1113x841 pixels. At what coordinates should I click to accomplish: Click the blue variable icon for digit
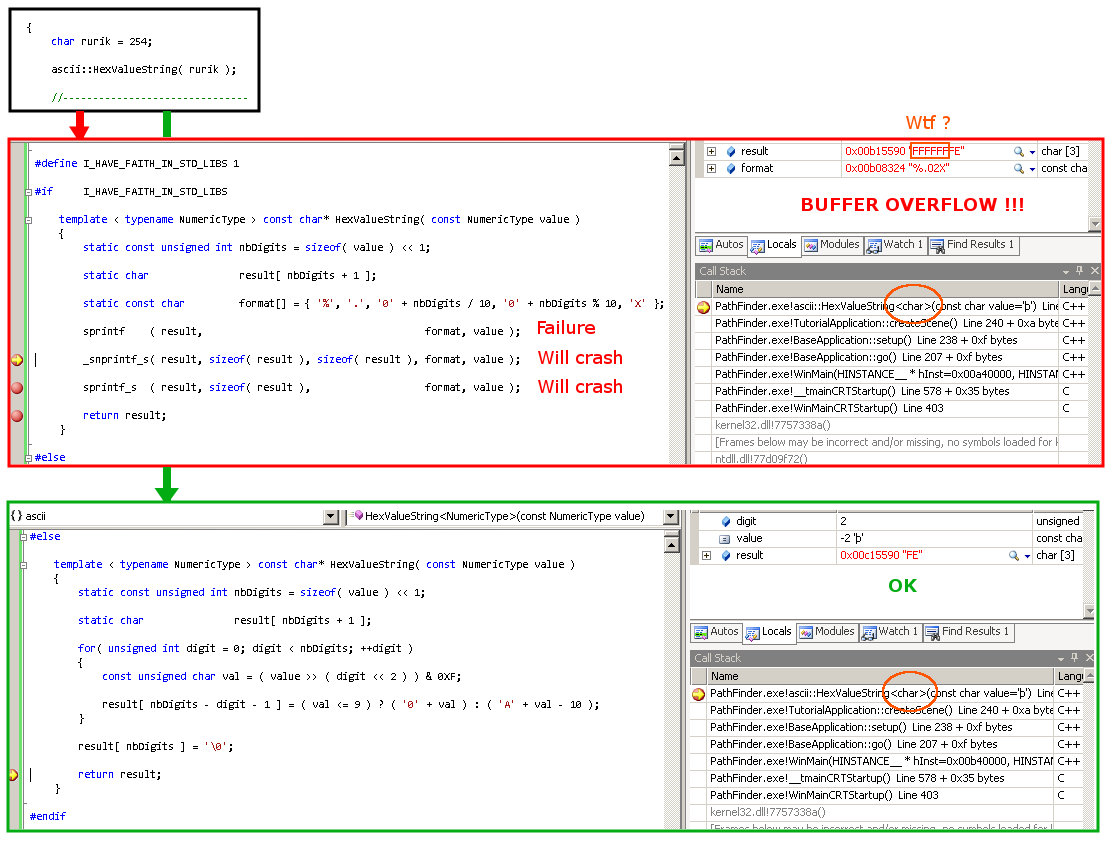pos(726,522)
